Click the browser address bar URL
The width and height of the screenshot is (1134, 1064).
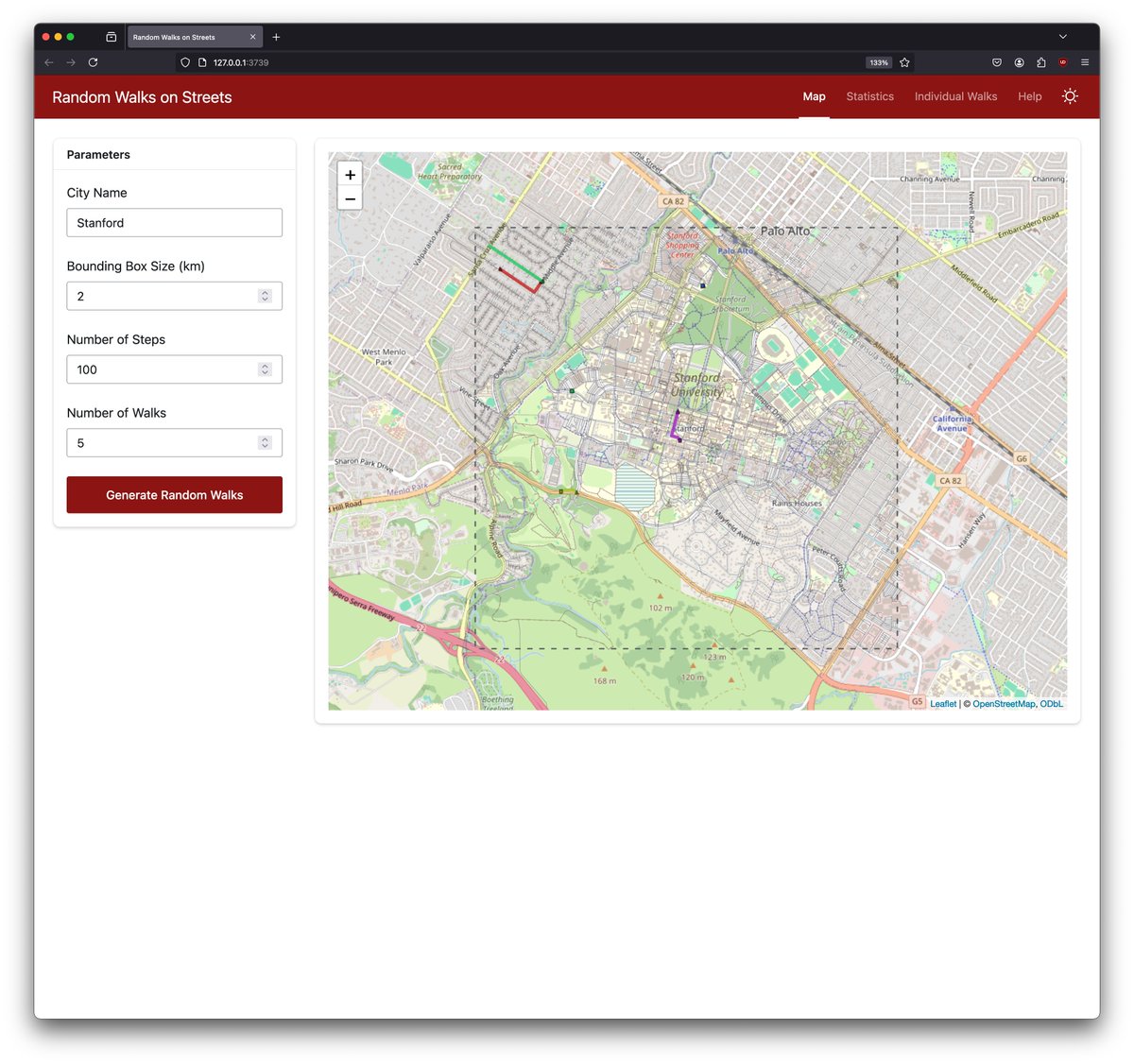tap(241, 62)
